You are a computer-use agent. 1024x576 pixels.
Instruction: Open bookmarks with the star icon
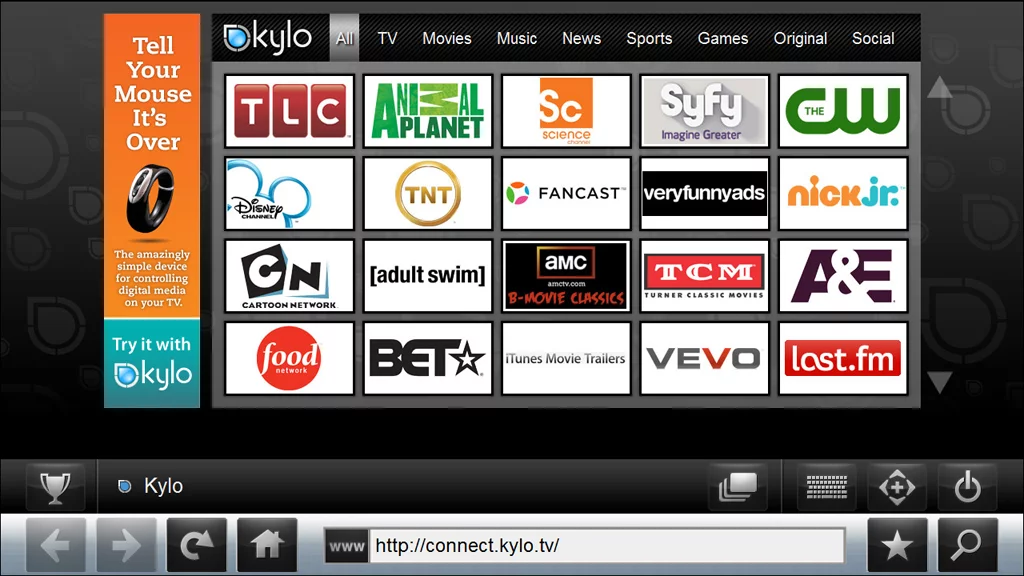(x=897, y=545)
